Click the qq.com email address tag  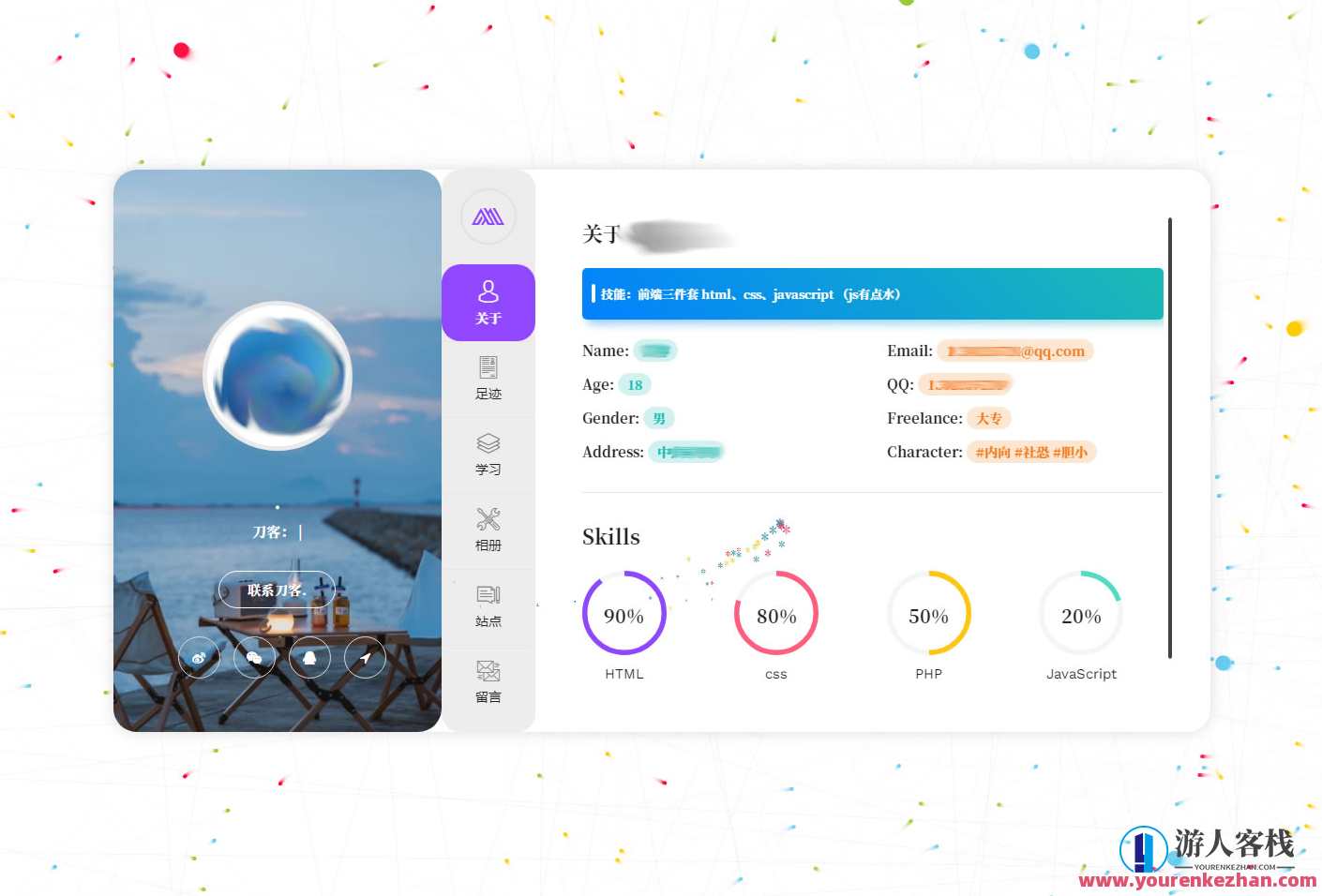(1015, 351)
